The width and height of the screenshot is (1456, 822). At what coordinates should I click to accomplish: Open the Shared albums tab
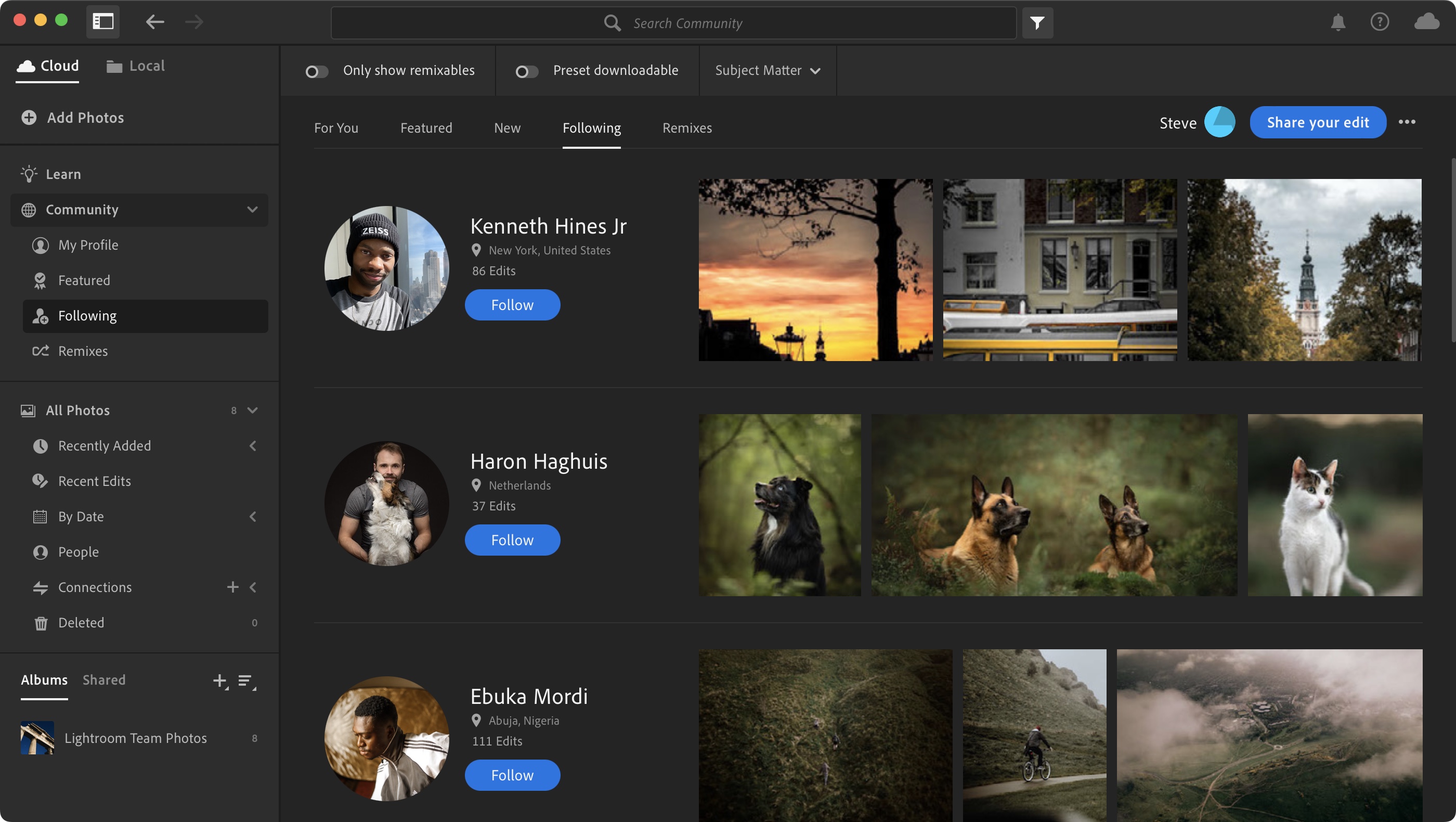pyautogui.click(x=104, y=679)
